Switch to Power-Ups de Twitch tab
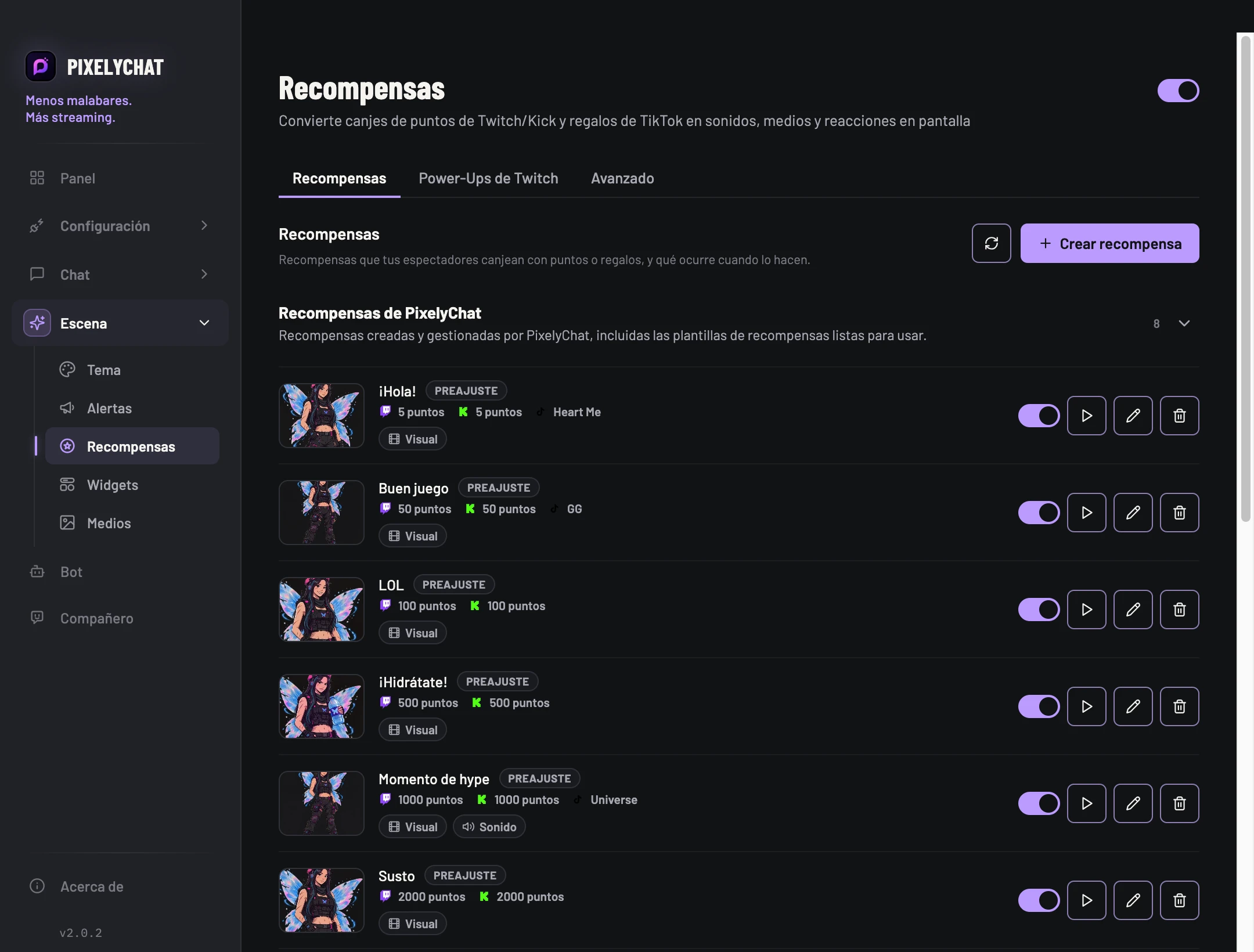The height and width of the screenshot is (952, 1254). [488, 178]
